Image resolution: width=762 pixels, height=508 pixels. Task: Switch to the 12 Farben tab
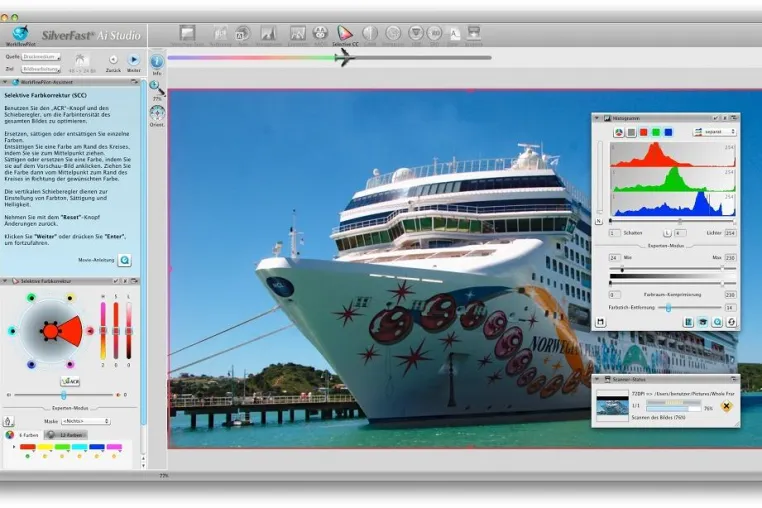(x=67, y=435)
